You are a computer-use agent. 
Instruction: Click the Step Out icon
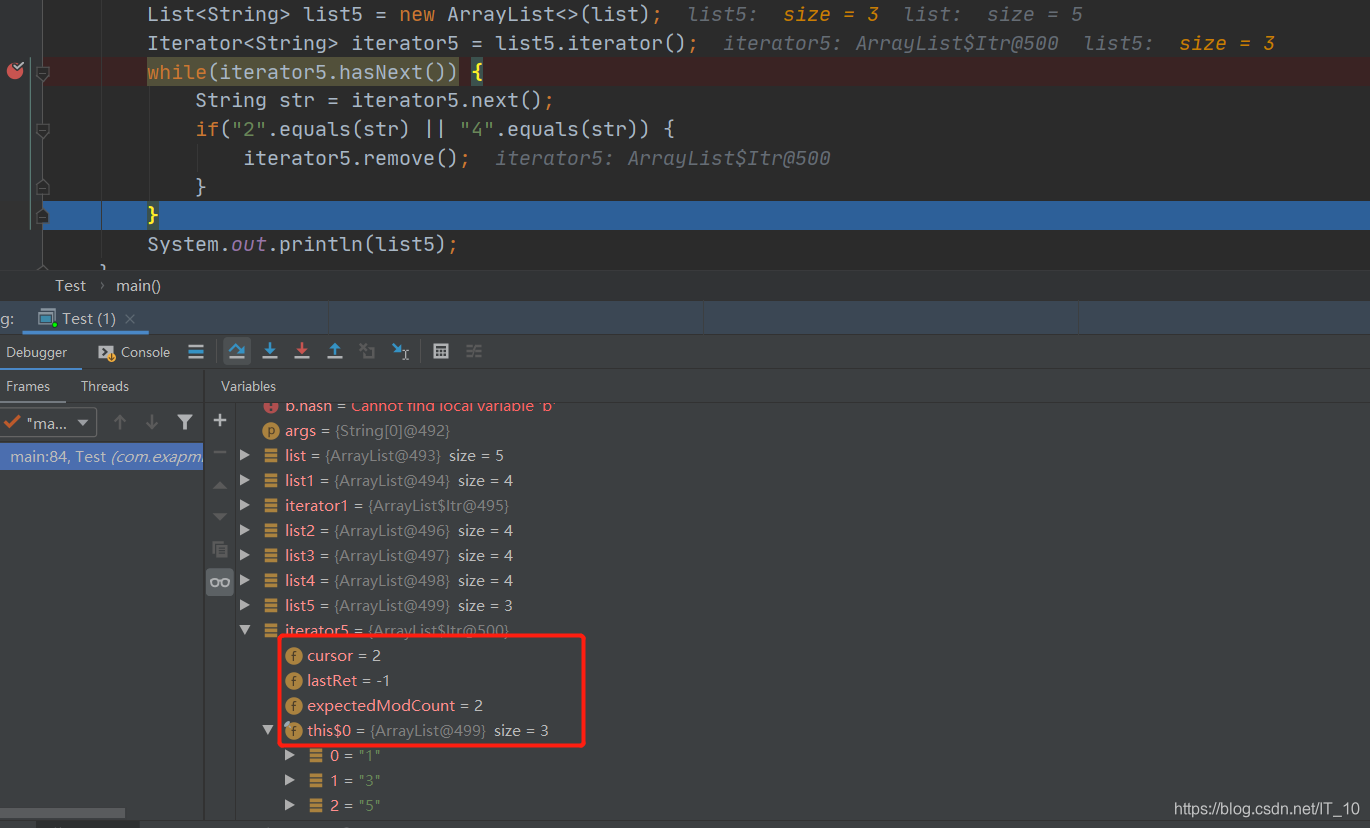point(335,351)
